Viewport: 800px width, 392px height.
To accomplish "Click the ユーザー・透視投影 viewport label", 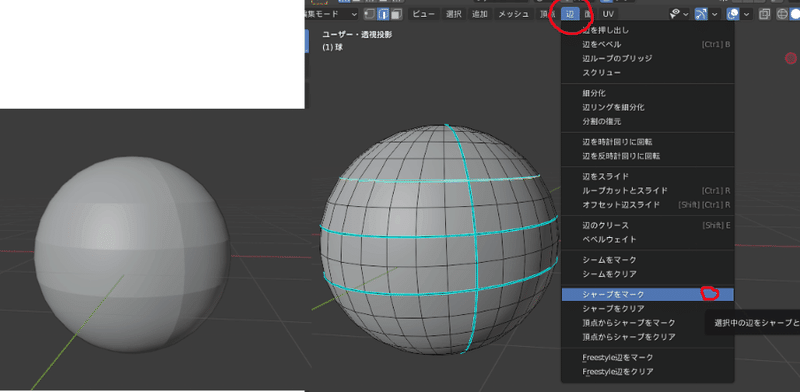I will [x=357, y=35].
